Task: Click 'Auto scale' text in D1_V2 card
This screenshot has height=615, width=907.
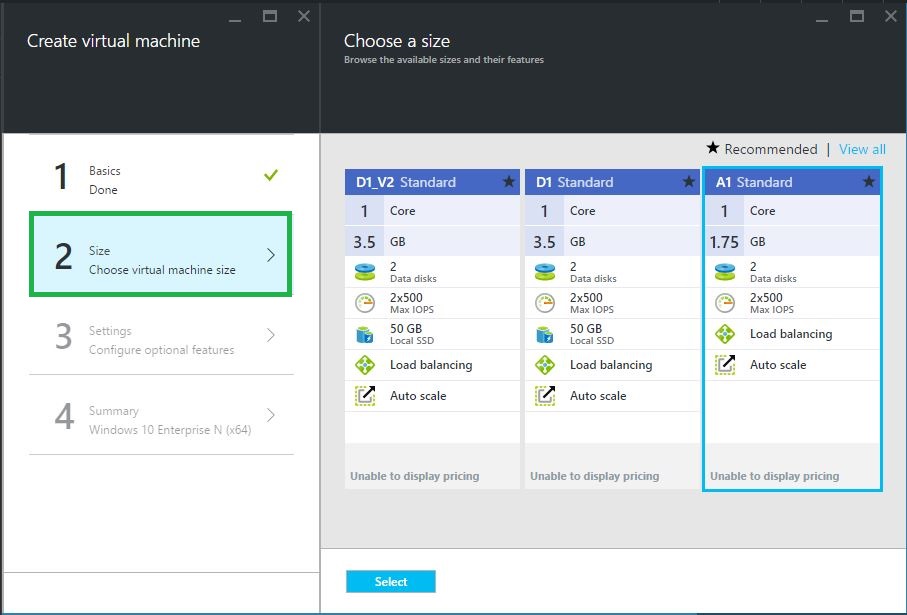Action: coord(418,396)
